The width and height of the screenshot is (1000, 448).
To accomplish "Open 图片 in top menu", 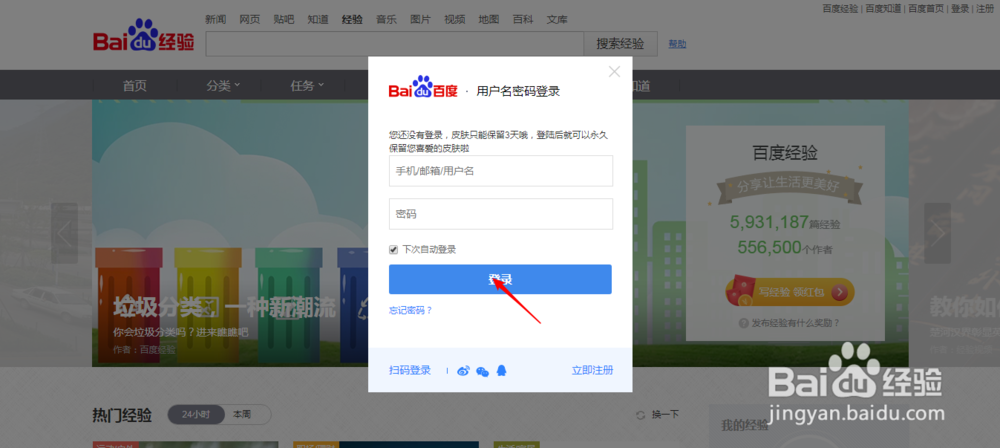I will coord(420,19).
